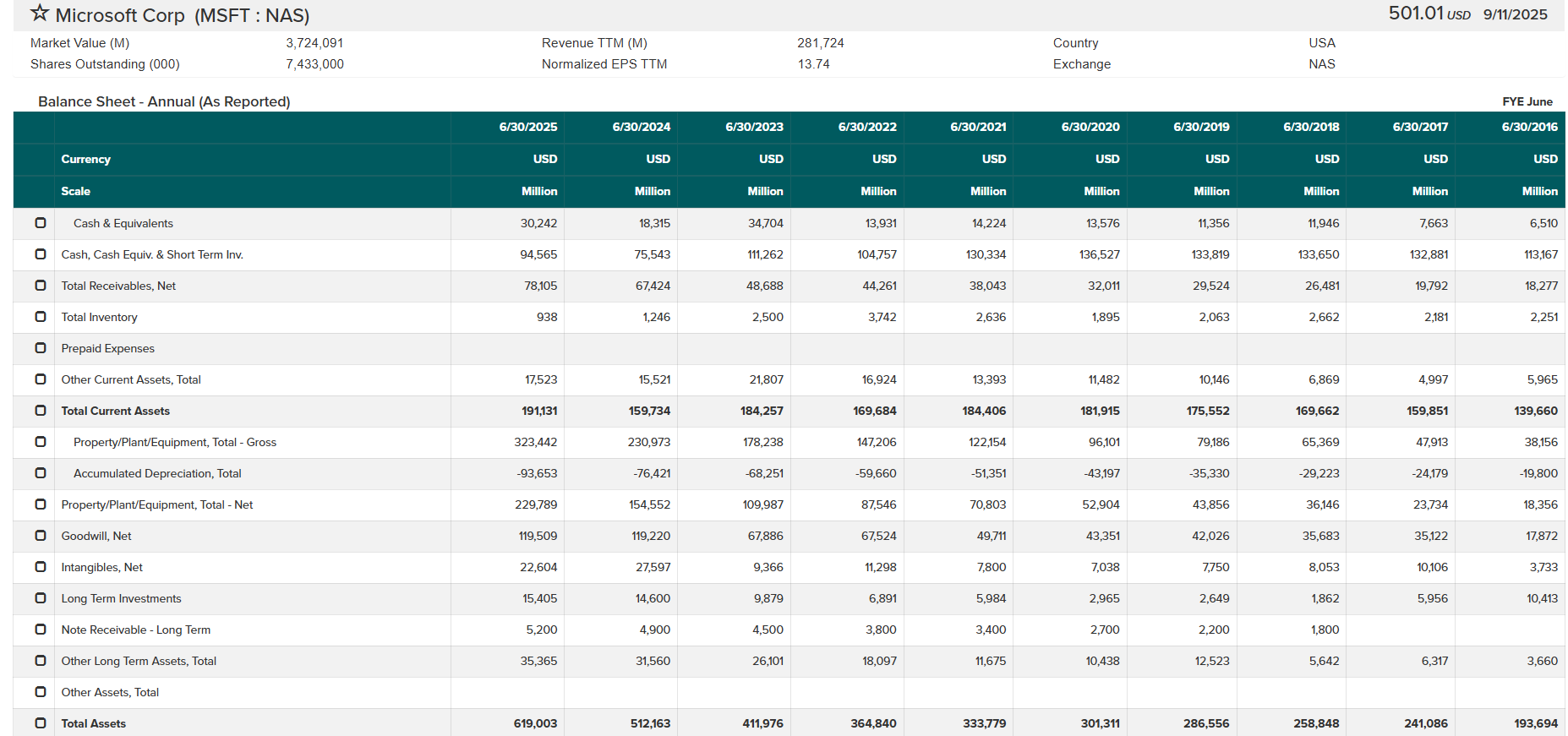Screen dimensions: 1568x736
Task: Click the Note Receivable - Long Term label
Action: (x=136, y=630)
